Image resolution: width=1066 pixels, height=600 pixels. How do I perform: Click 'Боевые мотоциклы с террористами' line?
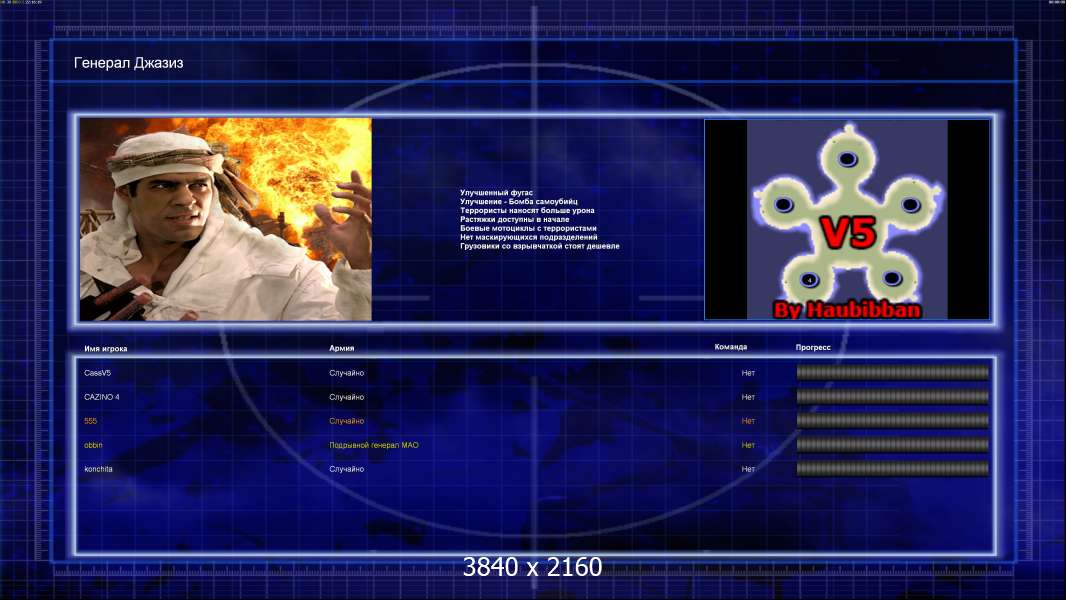pyautogui.click(x=528, y=228)
